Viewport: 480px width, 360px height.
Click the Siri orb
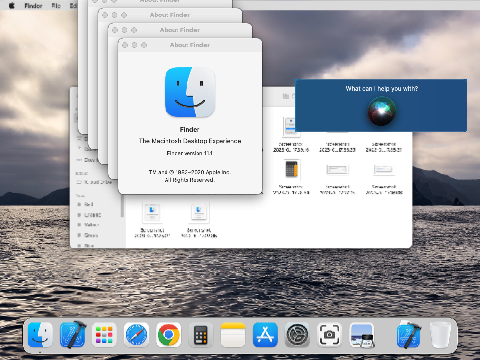coord(382,111)
